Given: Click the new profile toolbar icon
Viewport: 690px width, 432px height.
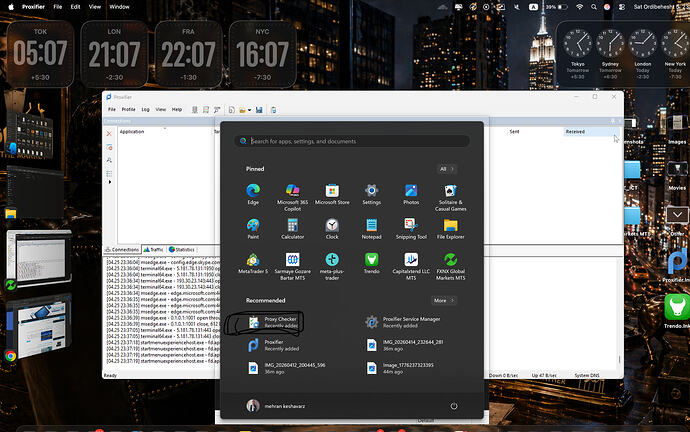Looking at the screenshot, I should 231,110.
